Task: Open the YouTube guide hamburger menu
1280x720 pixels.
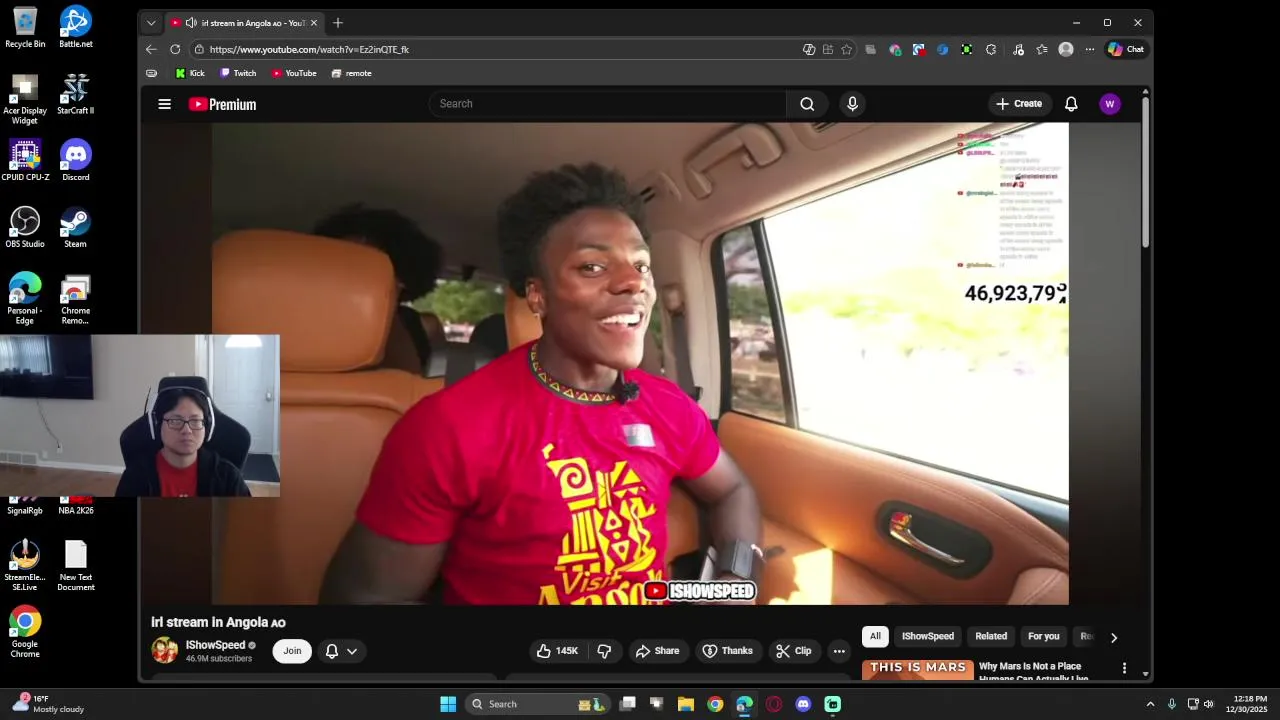Action: (164, 104)
